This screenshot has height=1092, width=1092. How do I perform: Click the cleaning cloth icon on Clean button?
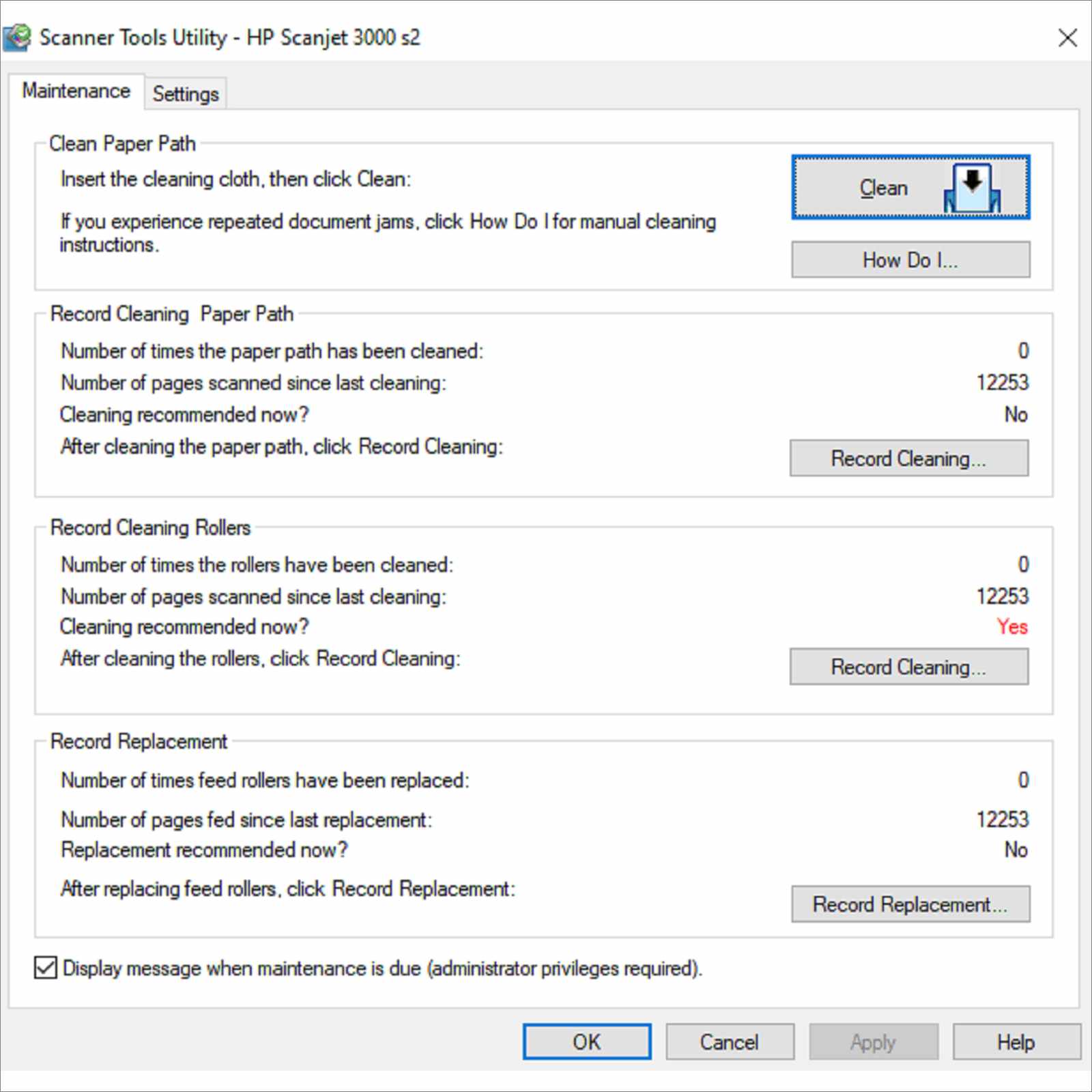point(972,188)
